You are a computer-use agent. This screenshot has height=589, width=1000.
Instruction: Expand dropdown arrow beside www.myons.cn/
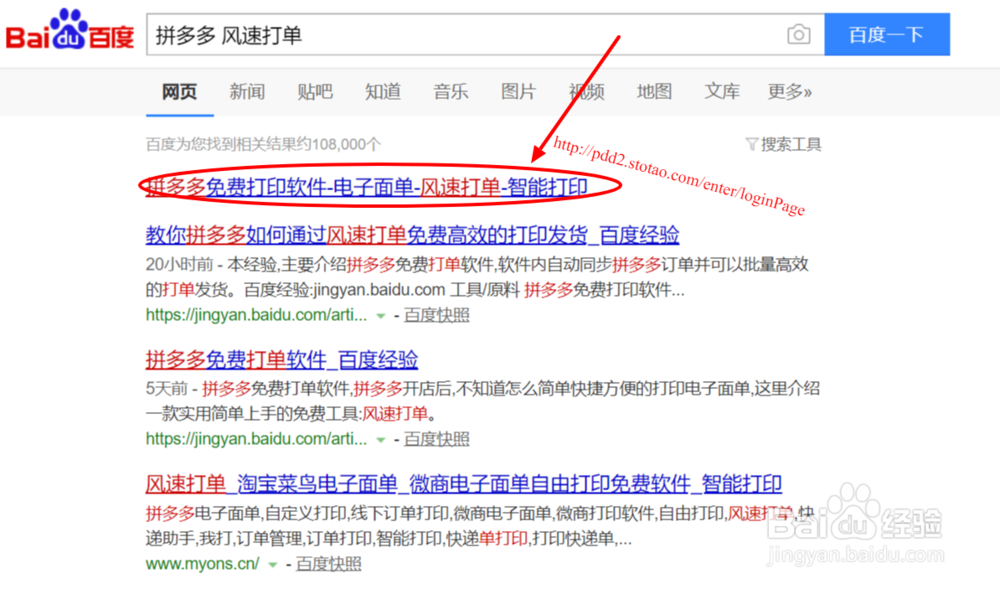273,565
